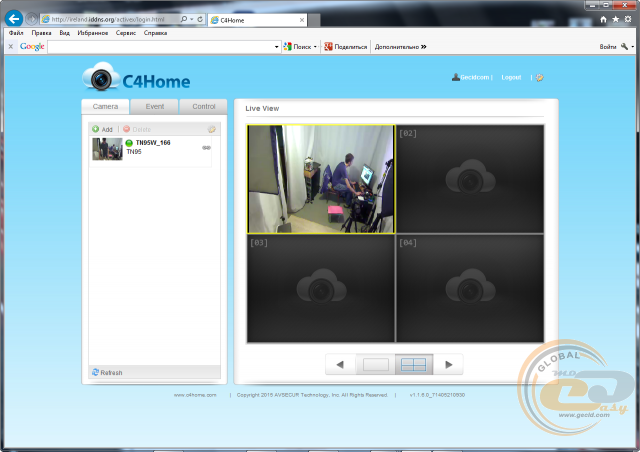Open the camera list settings icon
The image size is (640, 452).
(x=211, y=129)
